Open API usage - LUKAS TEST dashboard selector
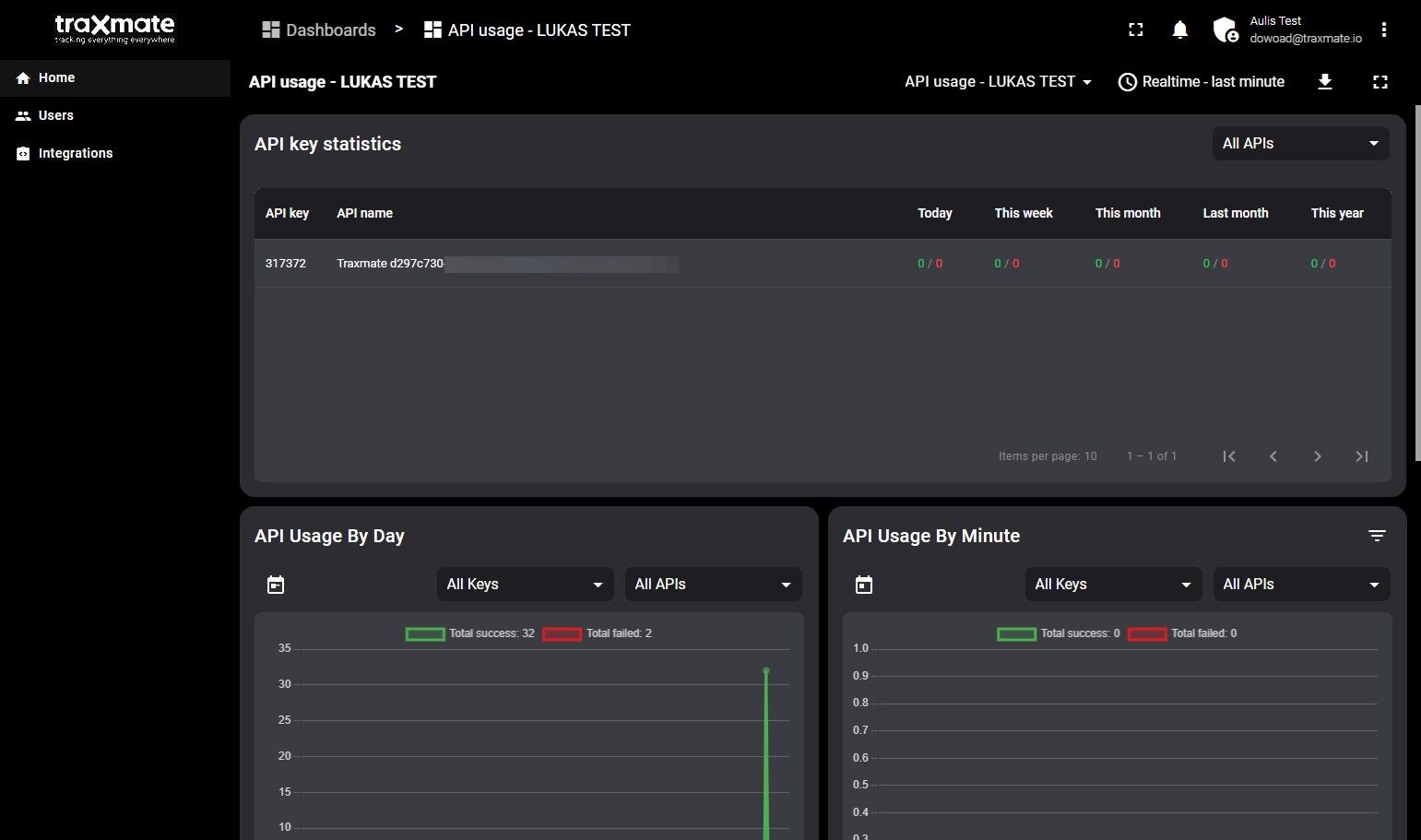This screenshot has height=840, width=1421. coord(998,82)
